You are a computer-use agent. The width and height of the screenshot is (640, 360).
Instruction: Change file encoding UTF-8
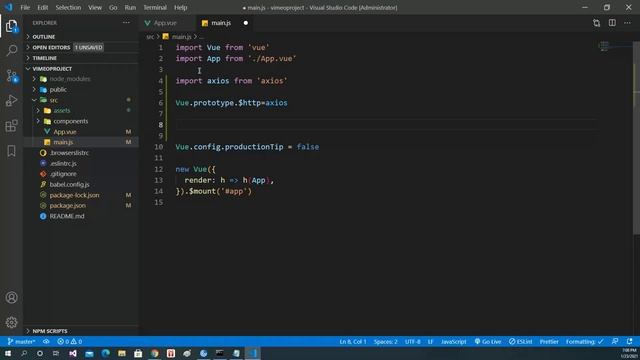point(413,341)
